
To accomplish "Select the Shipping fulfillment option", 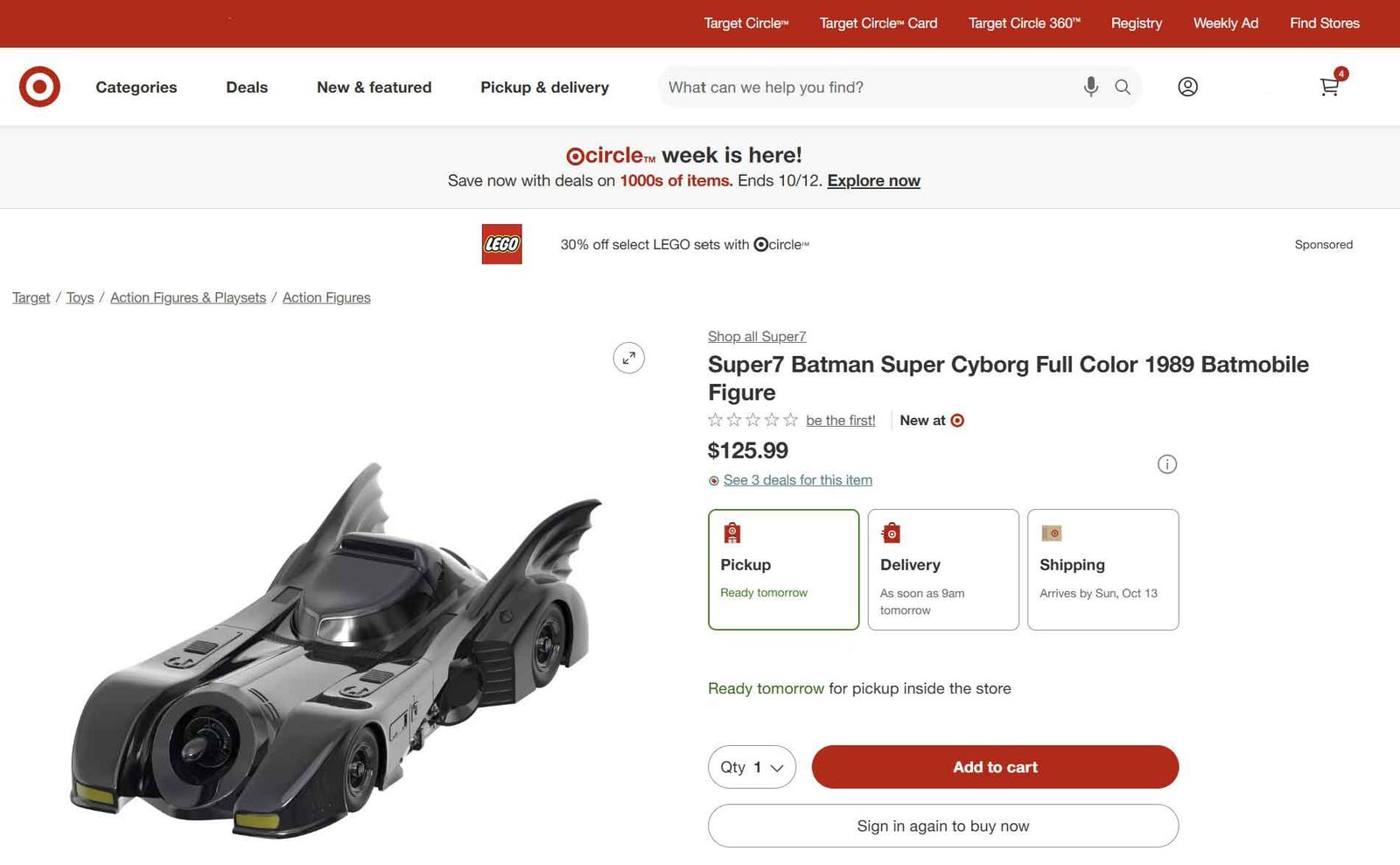I will pos(1102,569).
